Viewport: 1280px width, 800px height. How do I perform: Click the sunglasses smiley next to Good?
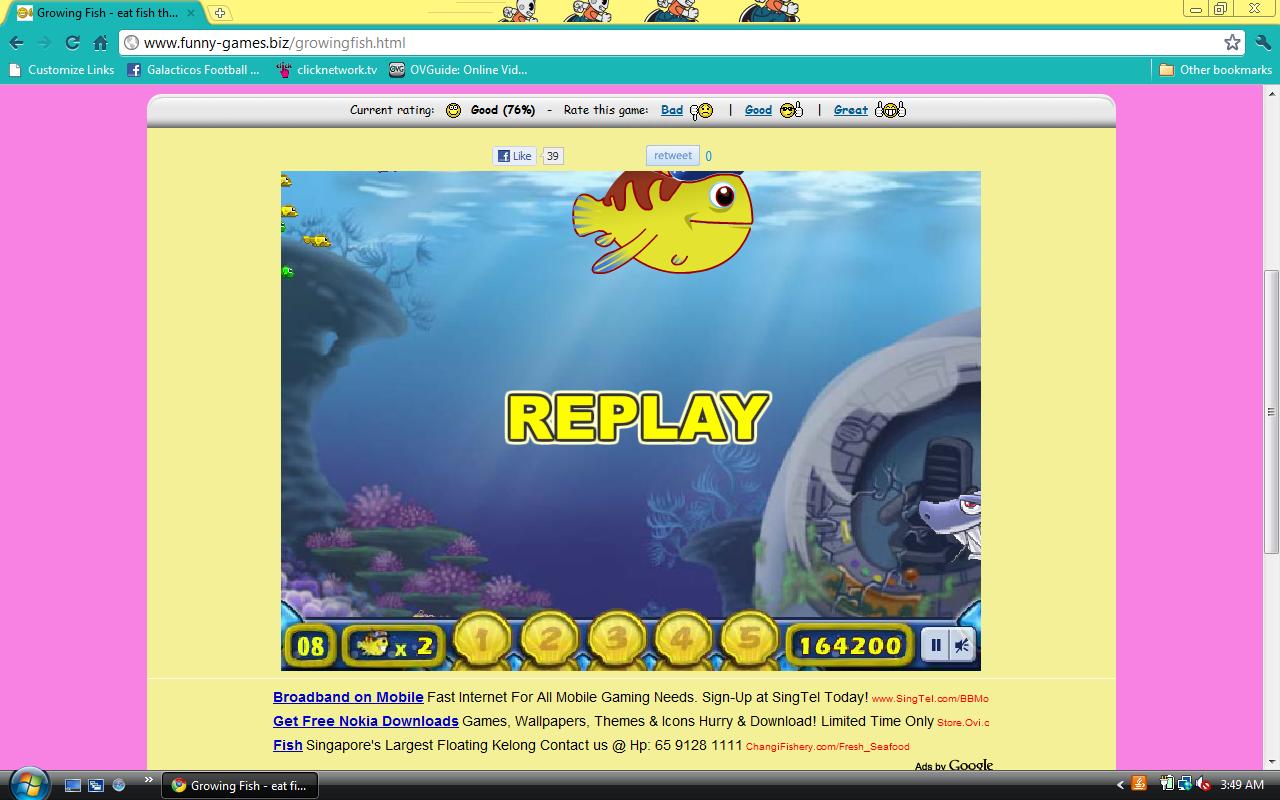(791, 110)
